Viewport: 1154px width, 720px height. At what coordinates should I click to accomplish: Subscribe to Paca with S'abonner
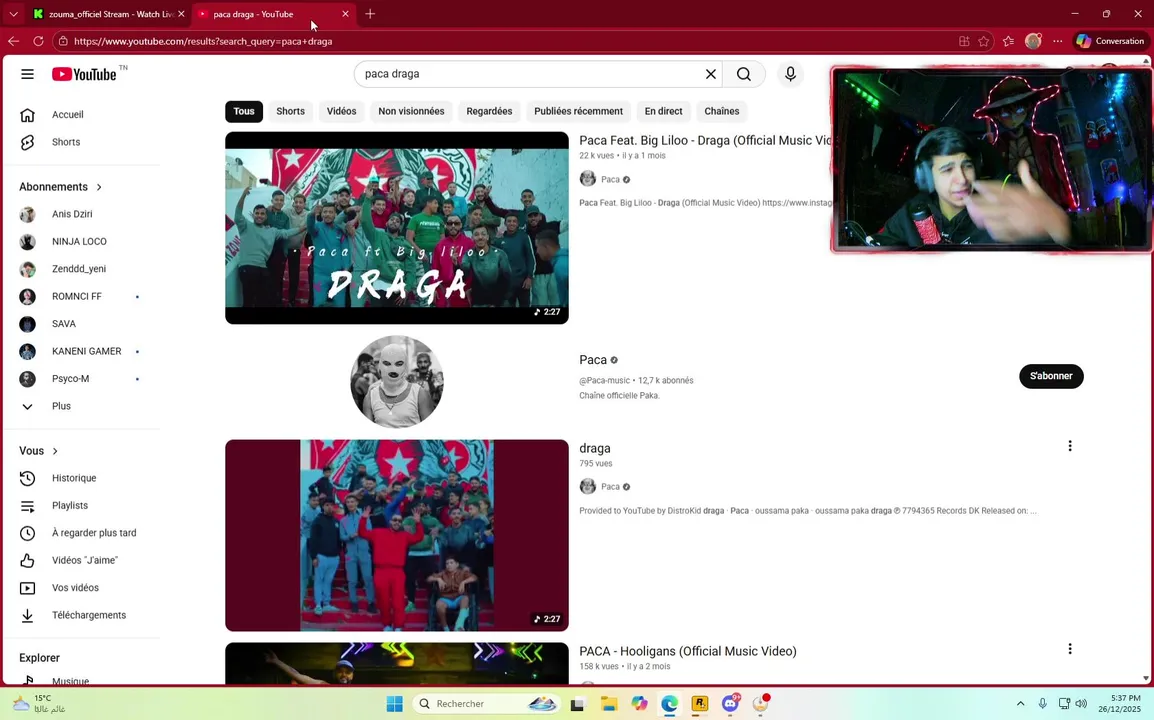(1051, 376)
